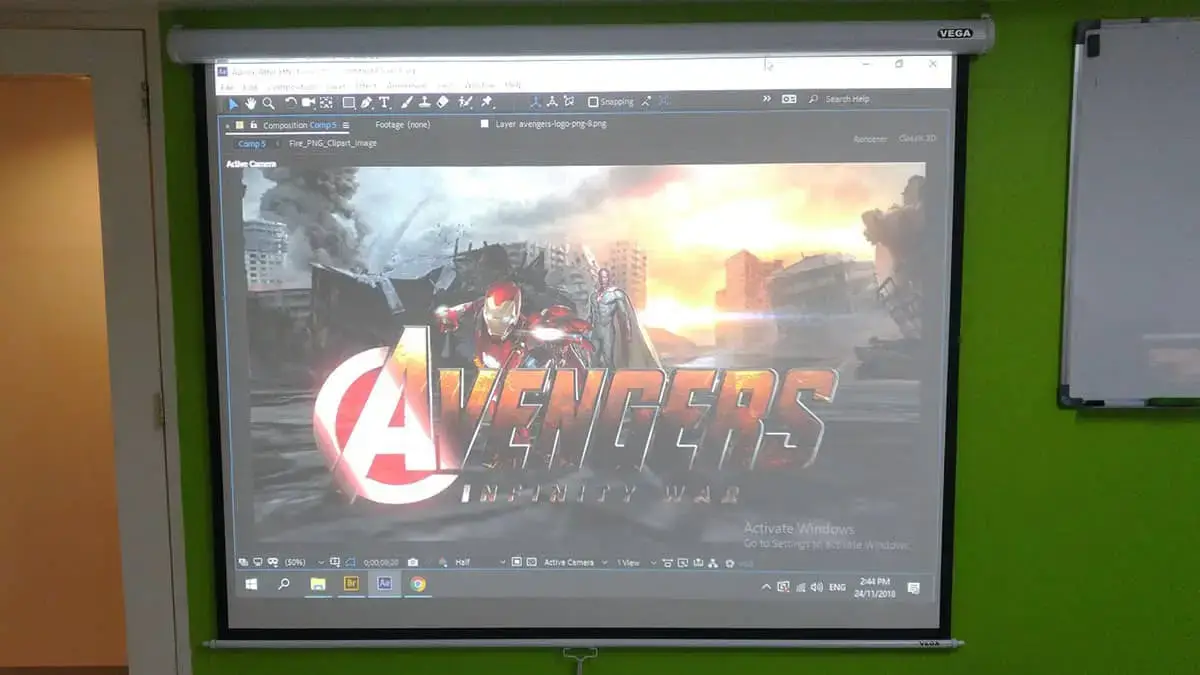Click the Classic 3D renderer label
1200x675 pixels.
click(x=917, y=139)
